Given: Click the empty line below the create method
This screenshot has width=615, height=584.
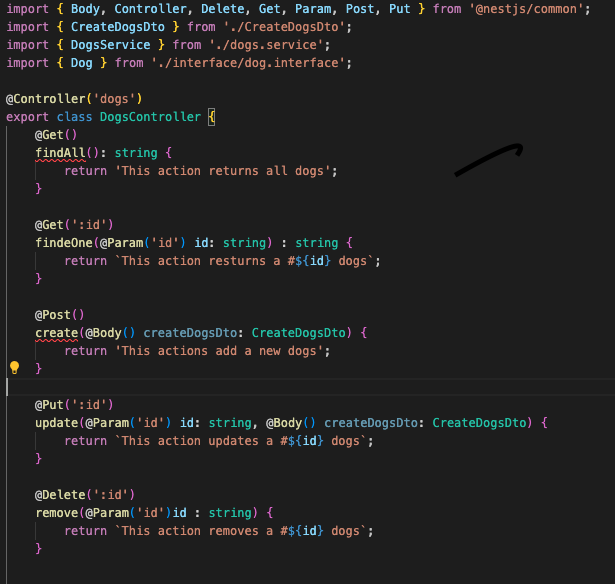Looking at the screenshot, I should tap(310, 387).
